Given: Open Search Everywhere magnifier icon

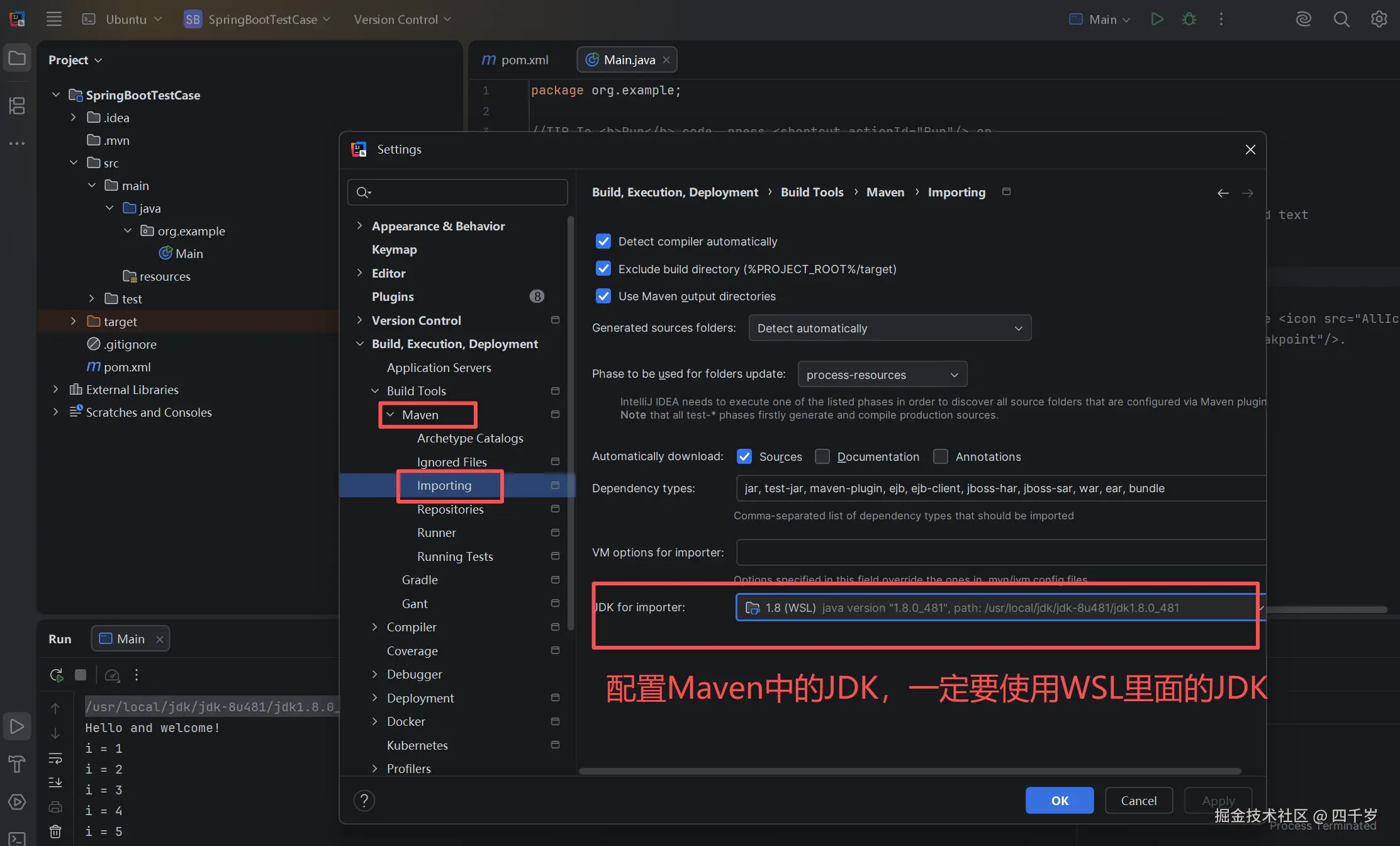Looking at the screenshot, I should pos(1341,19).
